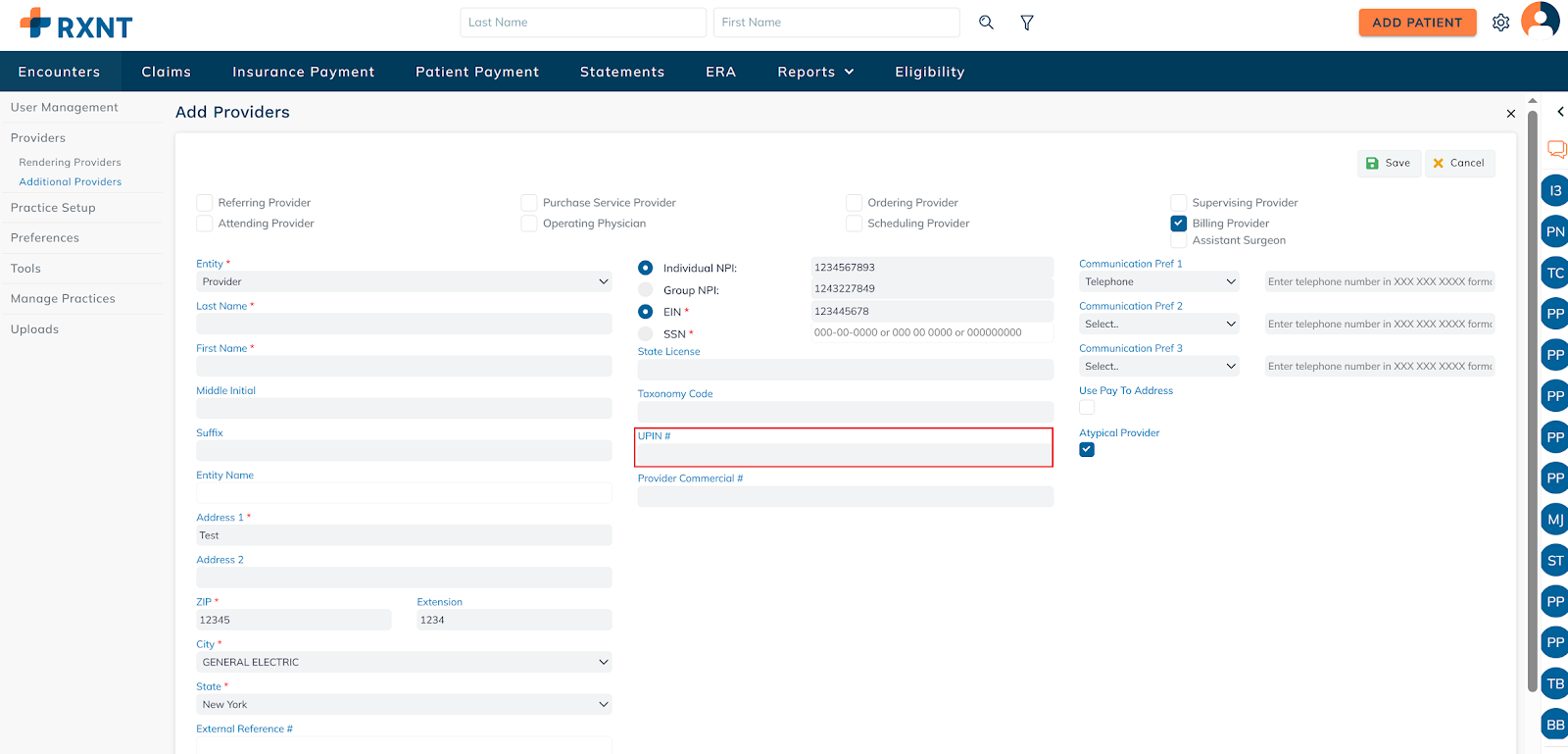Click into the UPIN # field

[x=845, y=455]
